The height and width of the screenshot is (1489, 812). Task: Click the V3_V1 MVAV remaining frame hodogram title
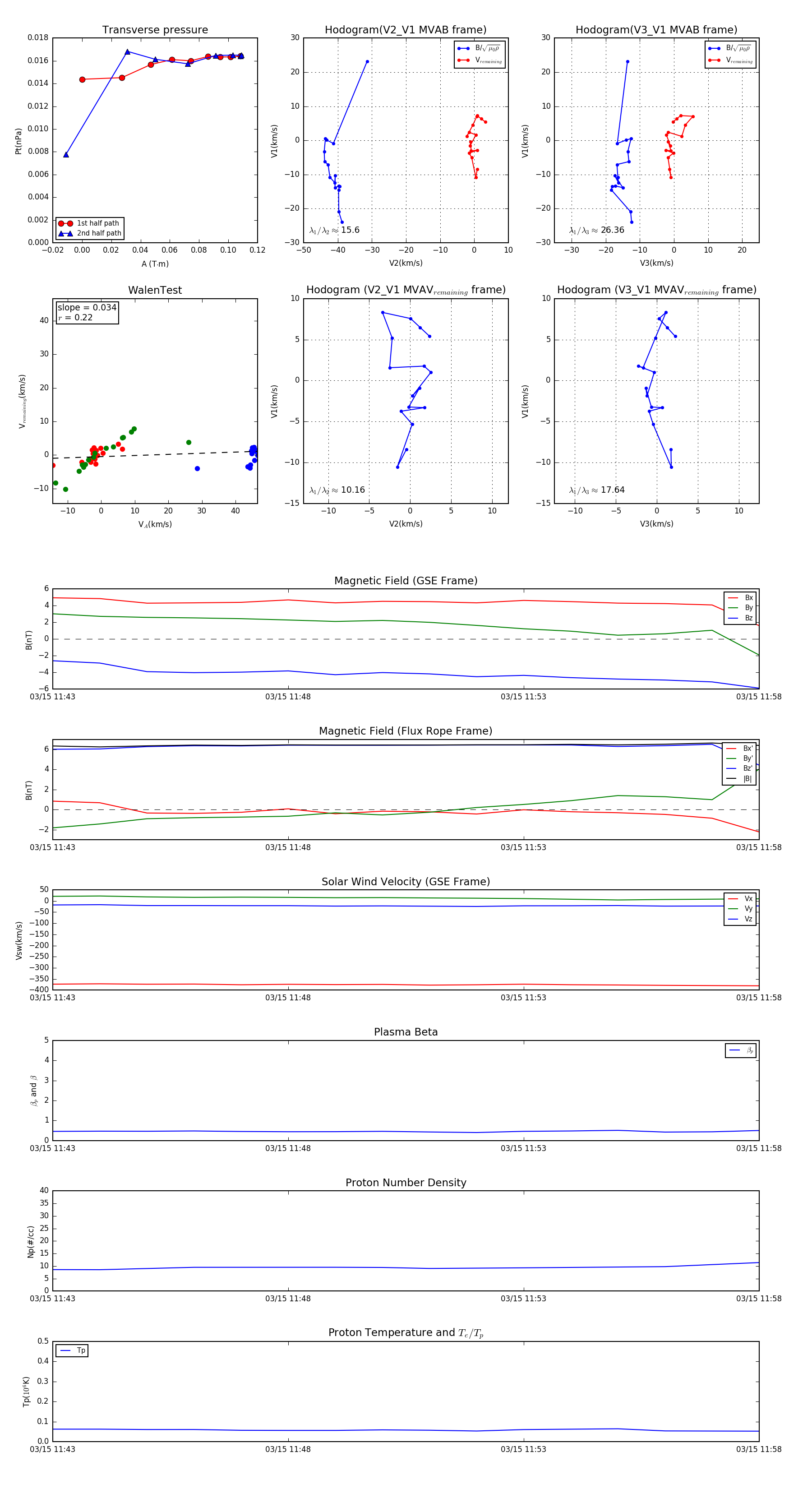tap(656, 290)
